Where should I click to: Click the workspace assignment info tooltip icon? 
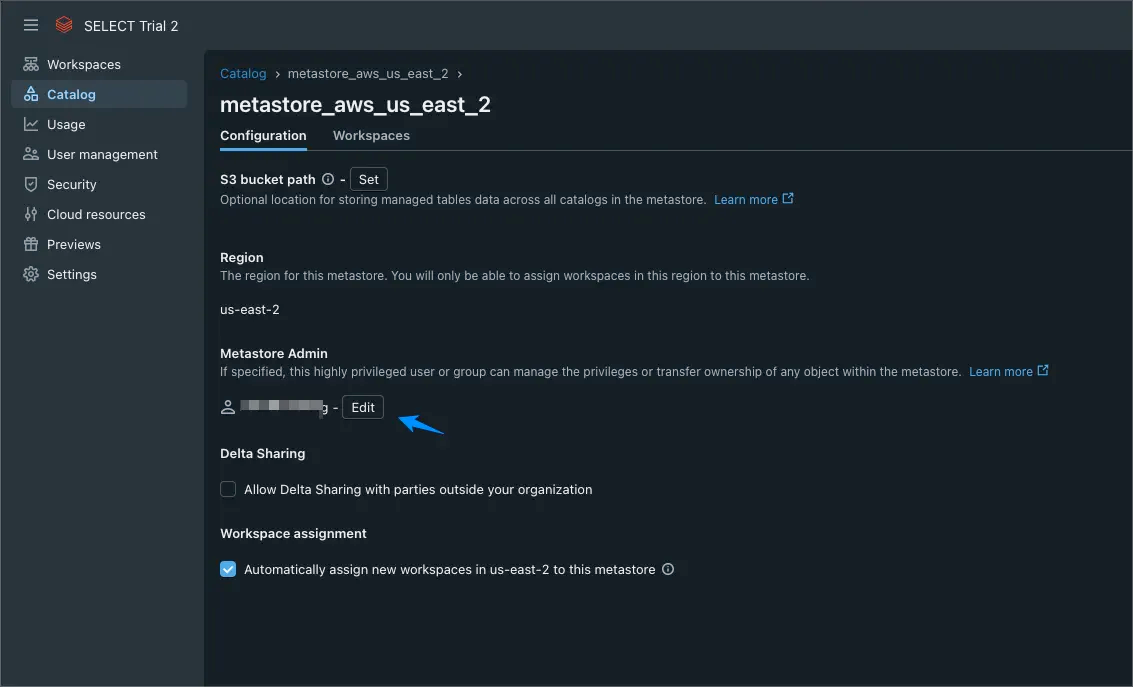[x=668, y=568]
